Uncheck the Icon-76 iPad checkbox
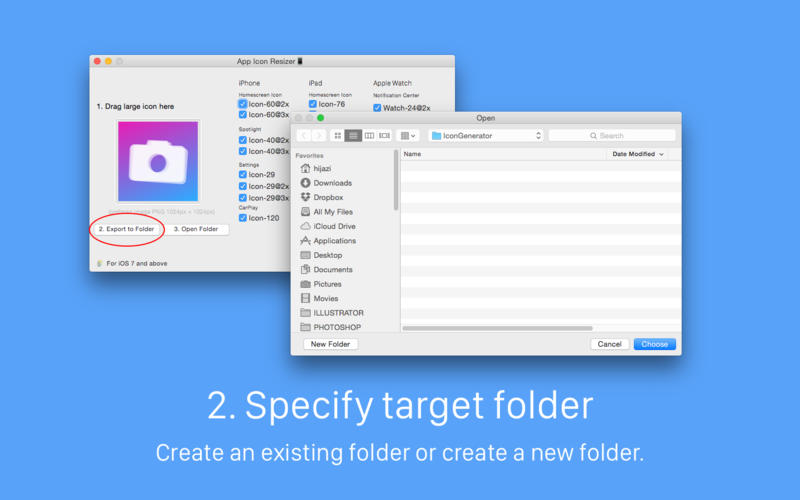This screenshot has height=500, width=800. (313, 104)
